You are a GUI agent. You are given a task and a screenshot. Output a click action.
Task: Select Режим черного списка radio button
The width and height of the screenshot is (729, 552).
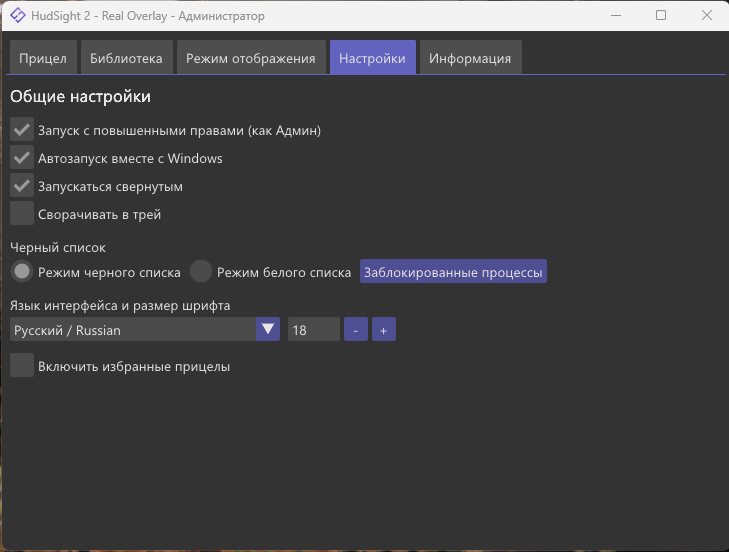(22, 272)
